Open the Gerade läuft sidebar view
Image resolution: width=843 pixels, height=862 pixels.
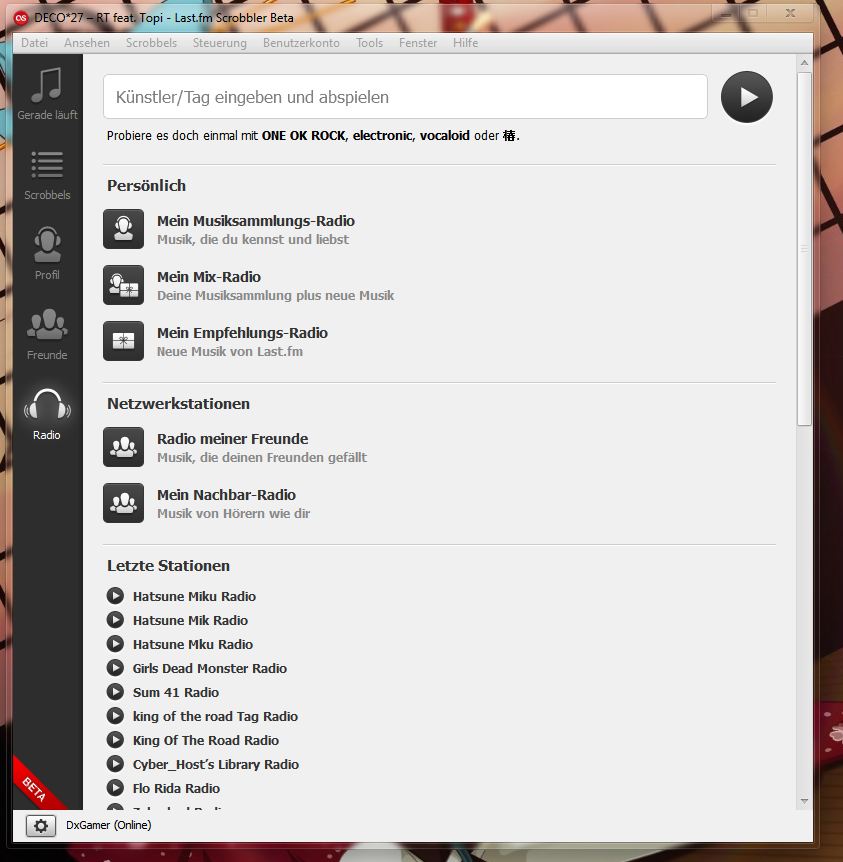click(47, 93)
